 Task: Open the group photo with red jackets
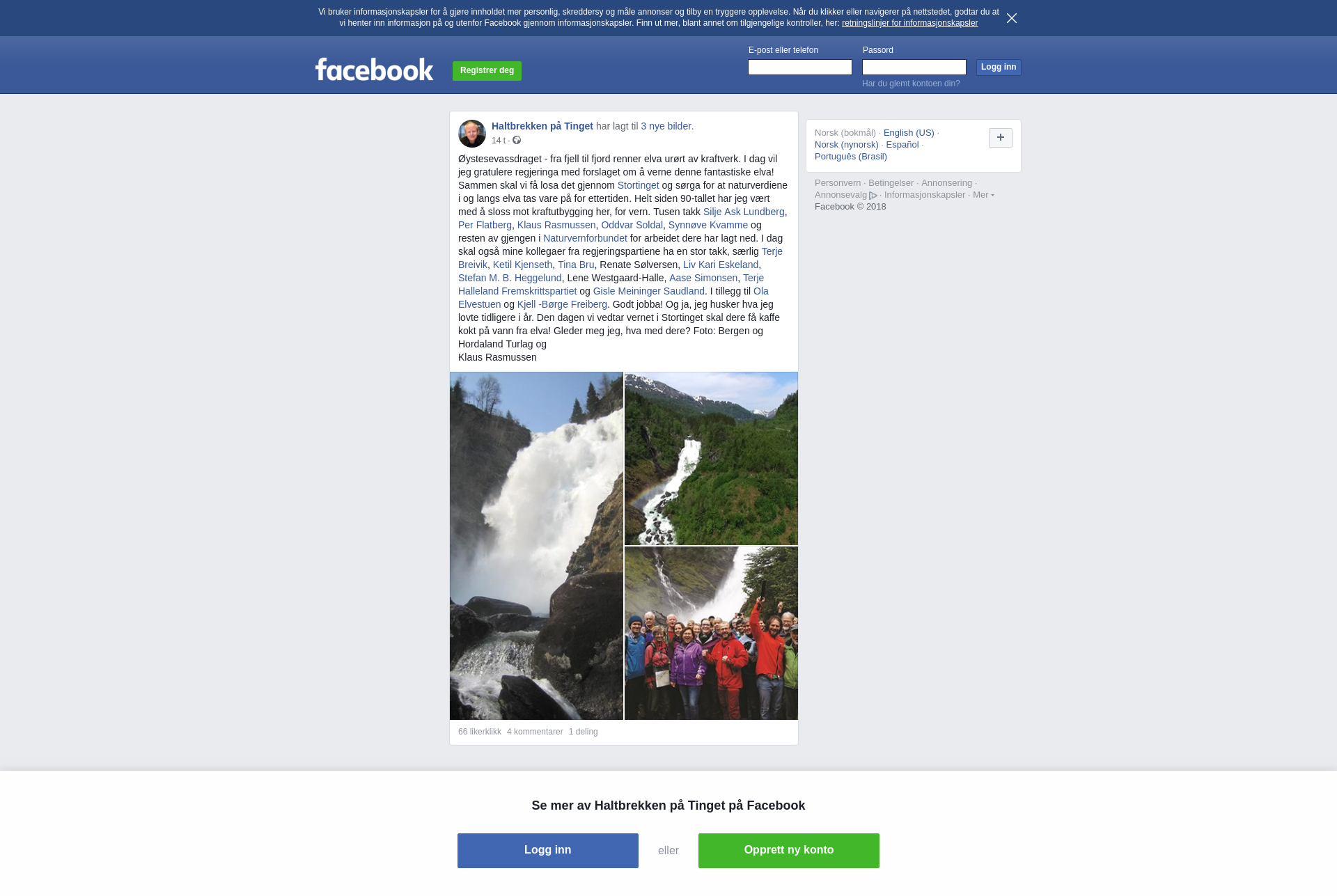711,634
